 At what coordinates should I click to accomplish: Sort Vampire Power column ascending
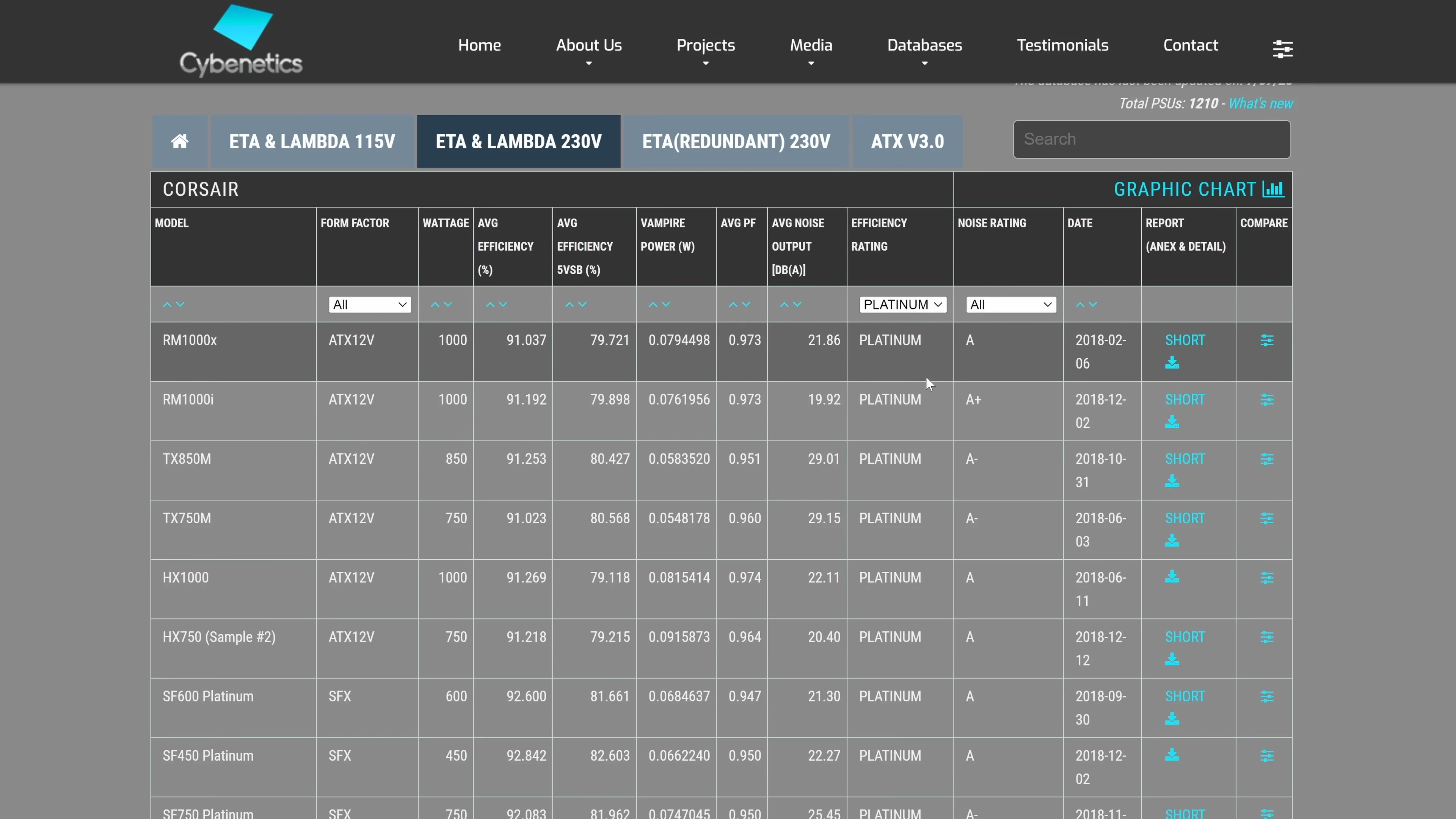(653, 304)
